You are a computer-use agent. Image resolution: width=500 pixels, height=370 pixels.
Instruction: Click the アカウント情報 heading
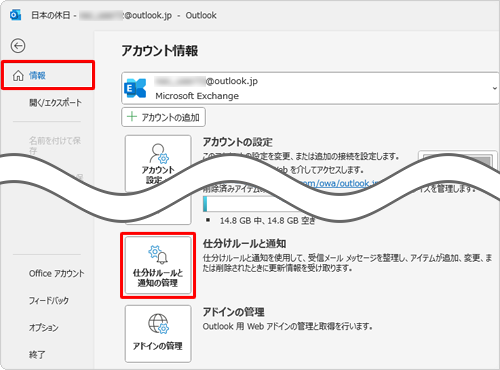(160, 51)
